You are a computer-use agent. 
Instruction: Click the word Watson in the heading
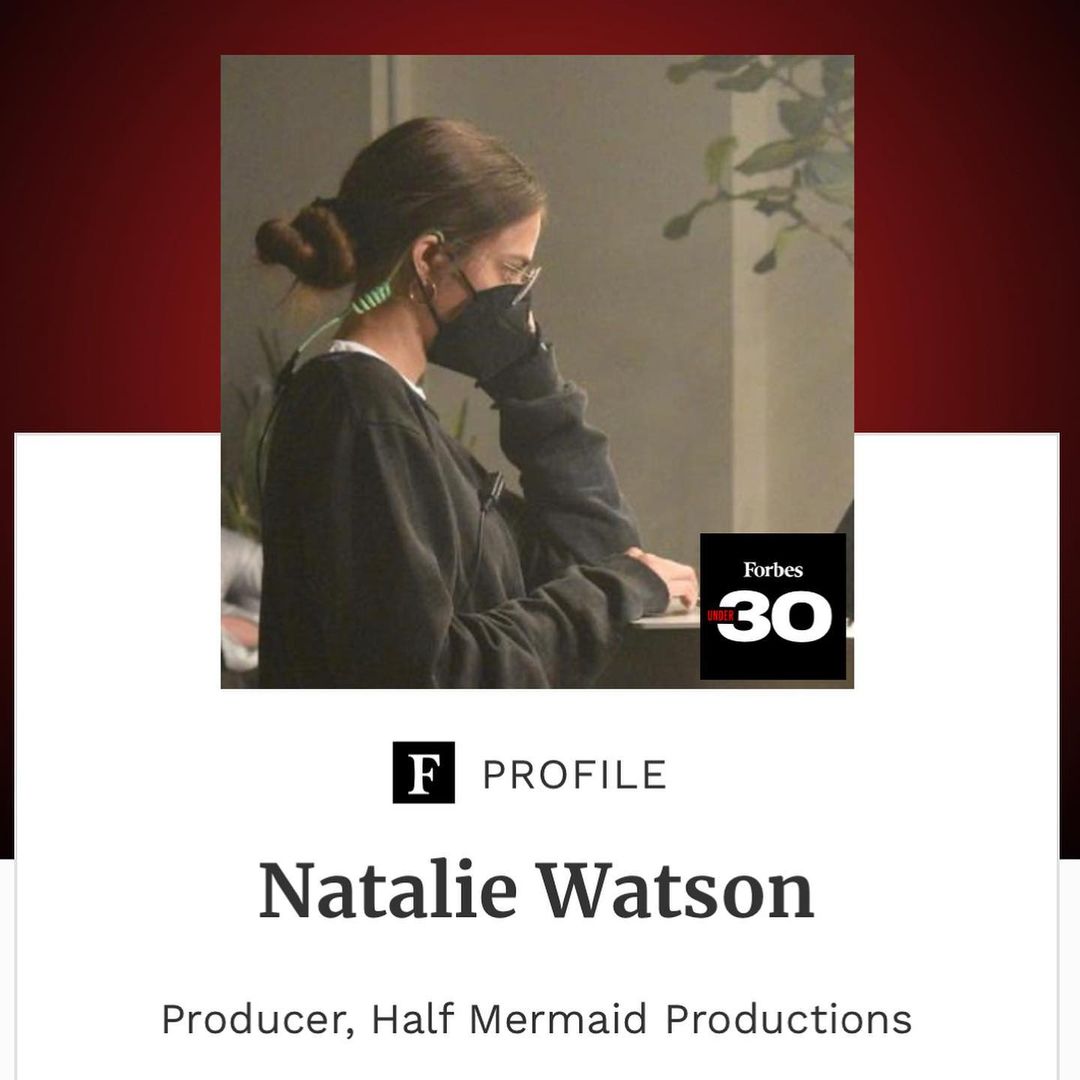pos(676,891)
